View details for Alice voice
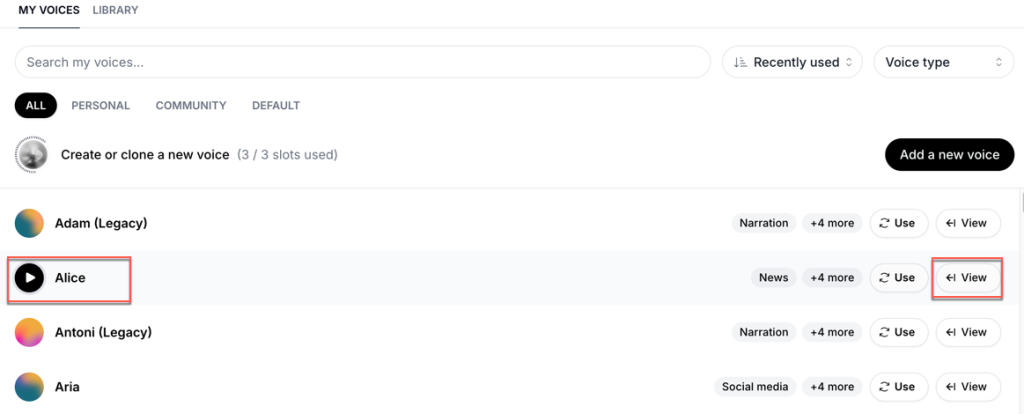Image resolution: width=1024 pixels, height=414 pixels. click(x=968, y=278)
